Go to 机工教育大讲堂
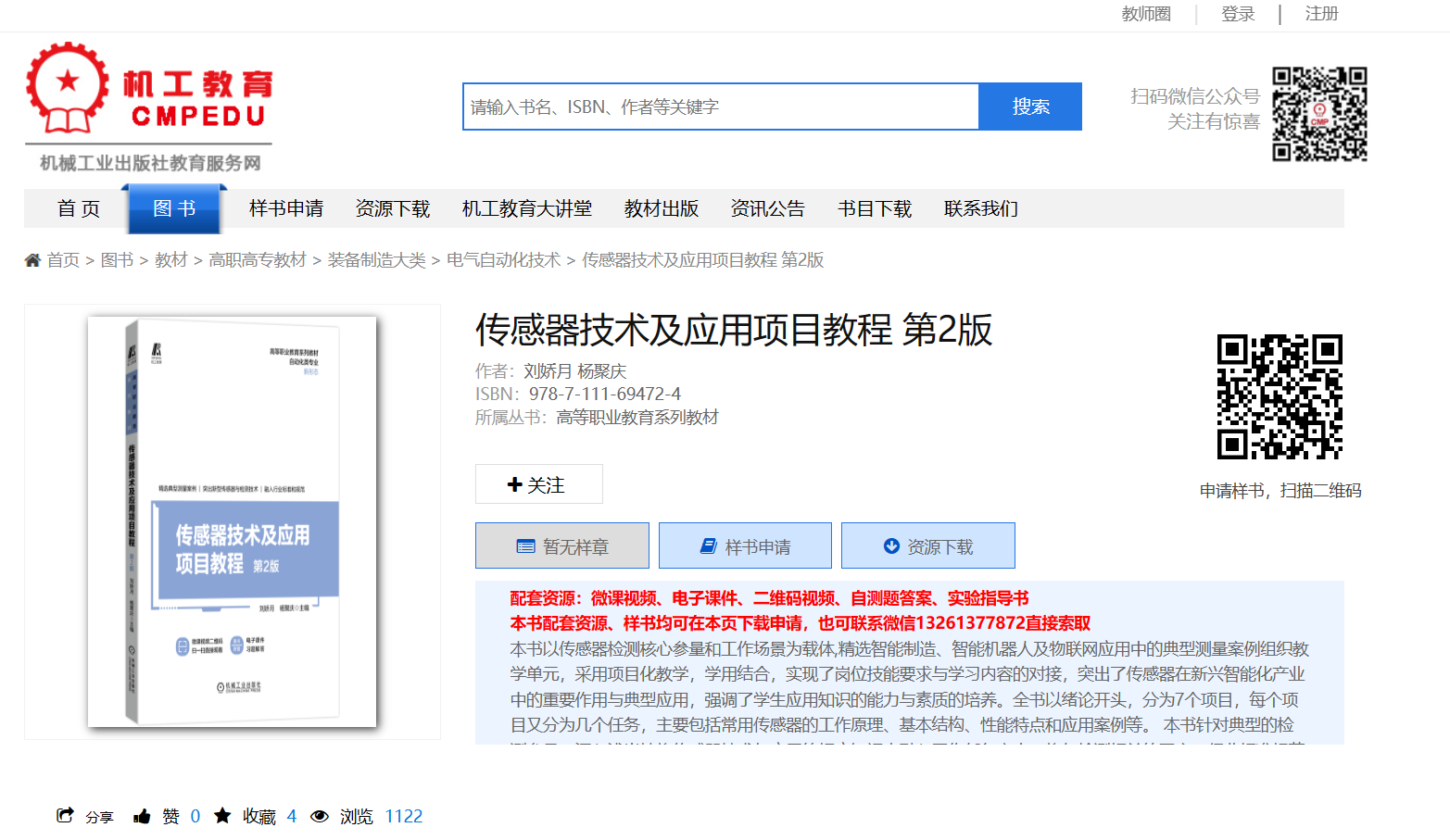 527,208
